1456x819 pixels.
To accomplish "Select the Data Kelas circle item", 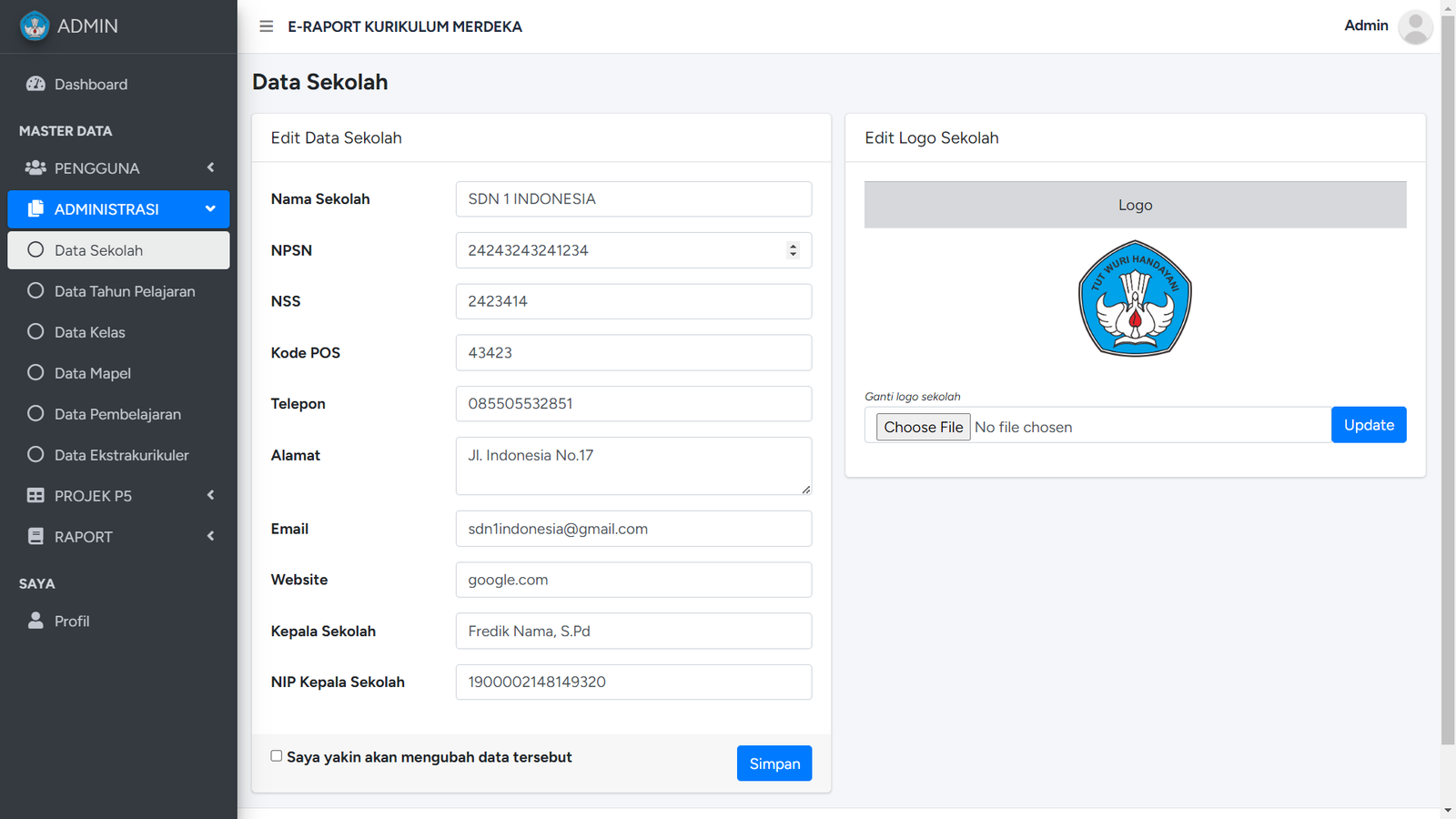I will pyautogui.click(x=35, y=331).
